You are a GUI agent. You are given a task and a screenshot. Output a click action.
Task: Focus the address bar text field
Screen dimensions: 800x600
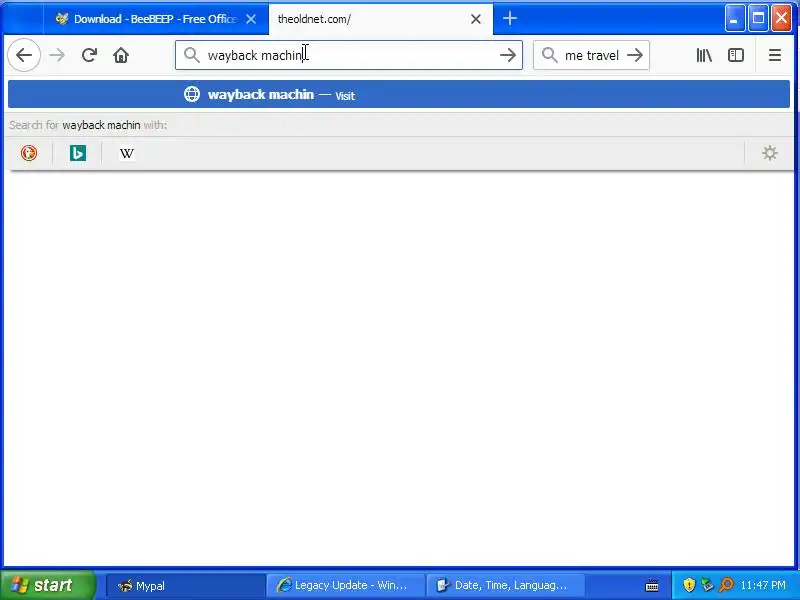point(348,55)
